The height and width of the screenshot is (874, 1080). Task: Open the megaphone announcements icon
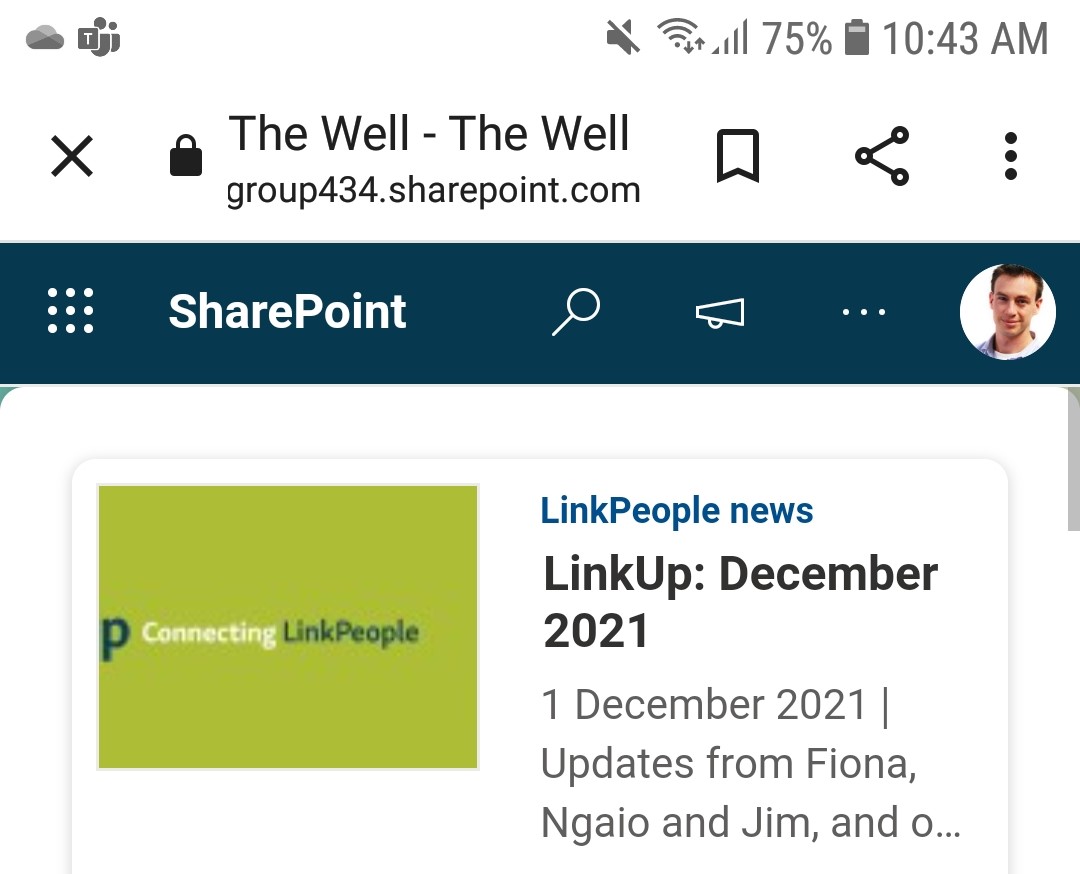pos(720,313)
